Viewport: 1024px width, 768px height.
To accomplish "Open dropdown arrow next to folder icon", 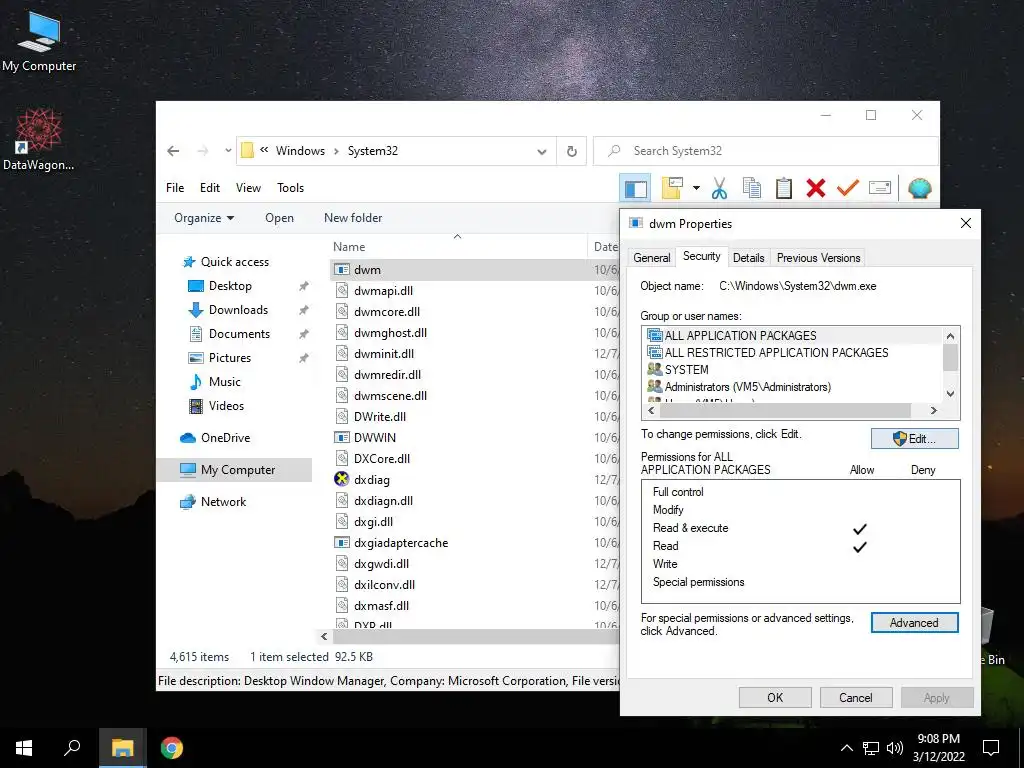I will click(696, 188).
